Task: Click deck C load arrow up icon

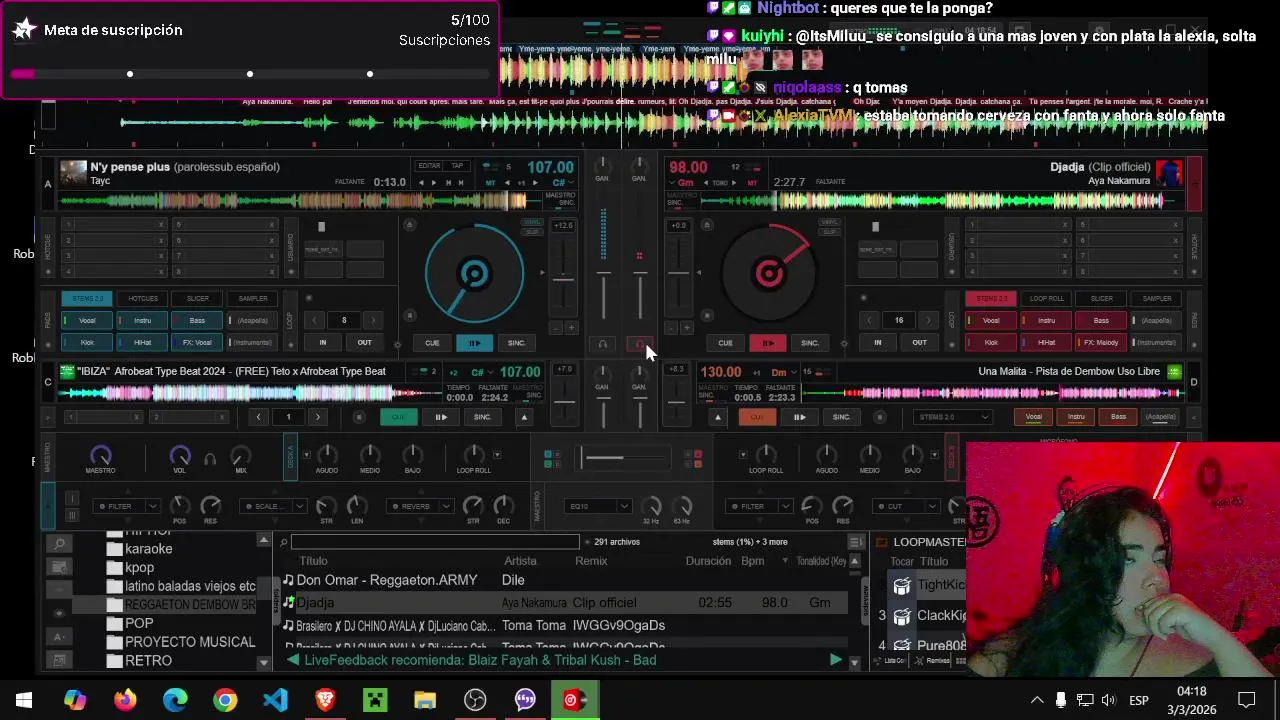Action: click(x=523, y=417)
